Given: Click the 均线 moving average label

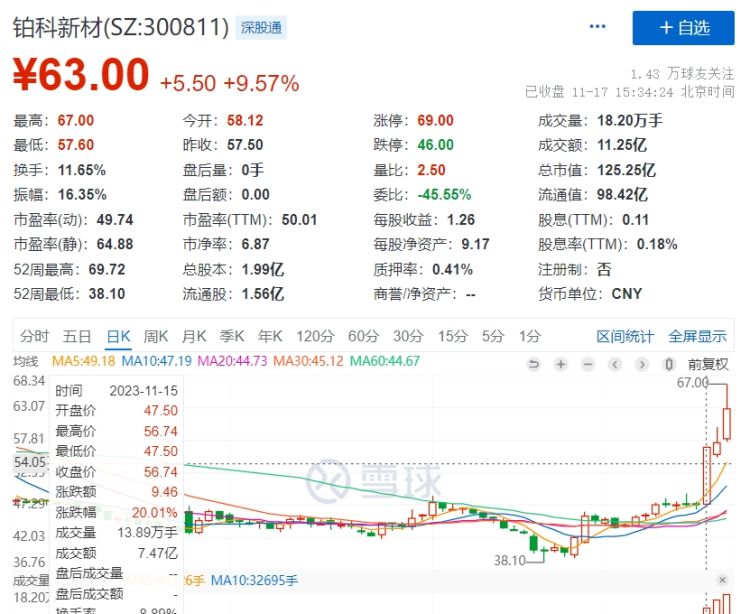Looking at the screenshot, I should point(25,361).
